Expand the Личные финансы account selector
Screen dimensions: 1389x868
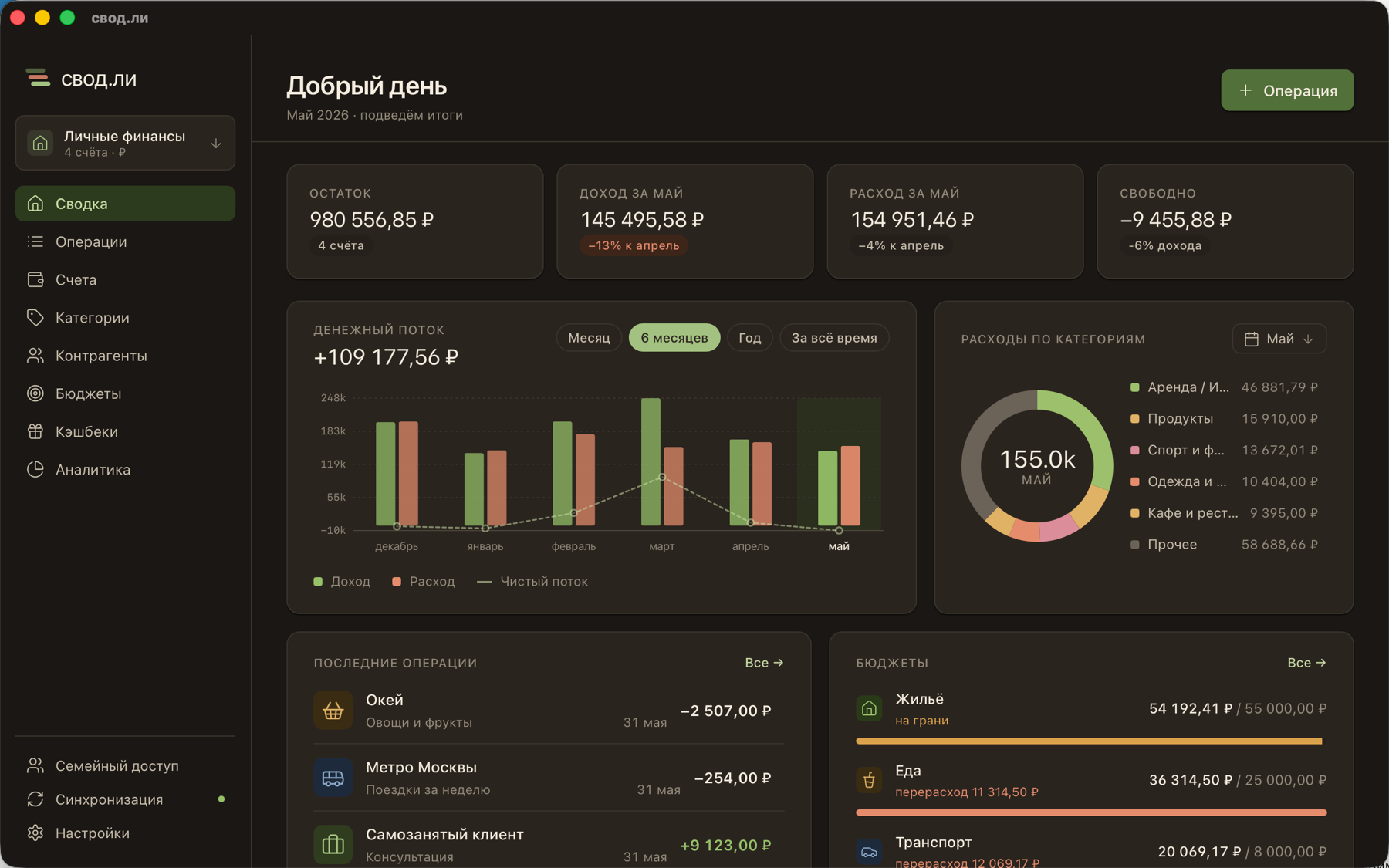click(x=125, y=143)
